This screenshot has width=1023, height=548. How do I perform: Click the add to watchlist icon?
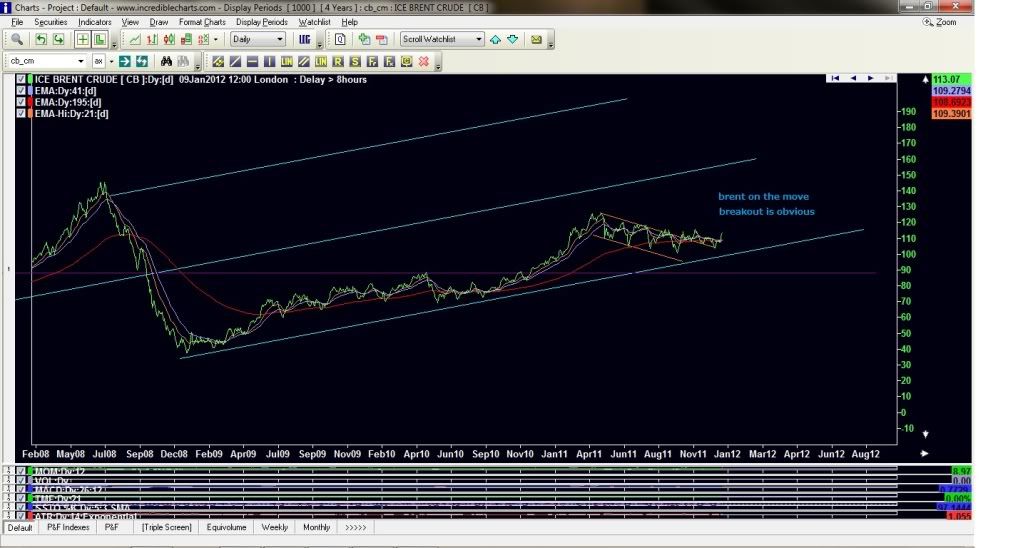(x=364, y=39)
